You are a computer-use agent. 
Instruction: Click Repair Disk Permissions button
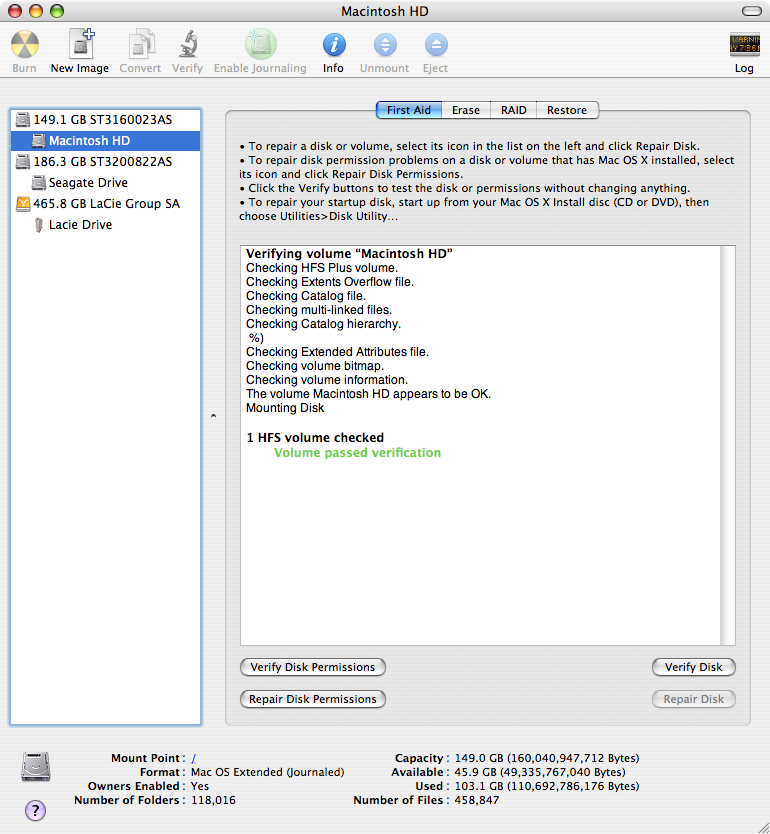click(313, 699)
